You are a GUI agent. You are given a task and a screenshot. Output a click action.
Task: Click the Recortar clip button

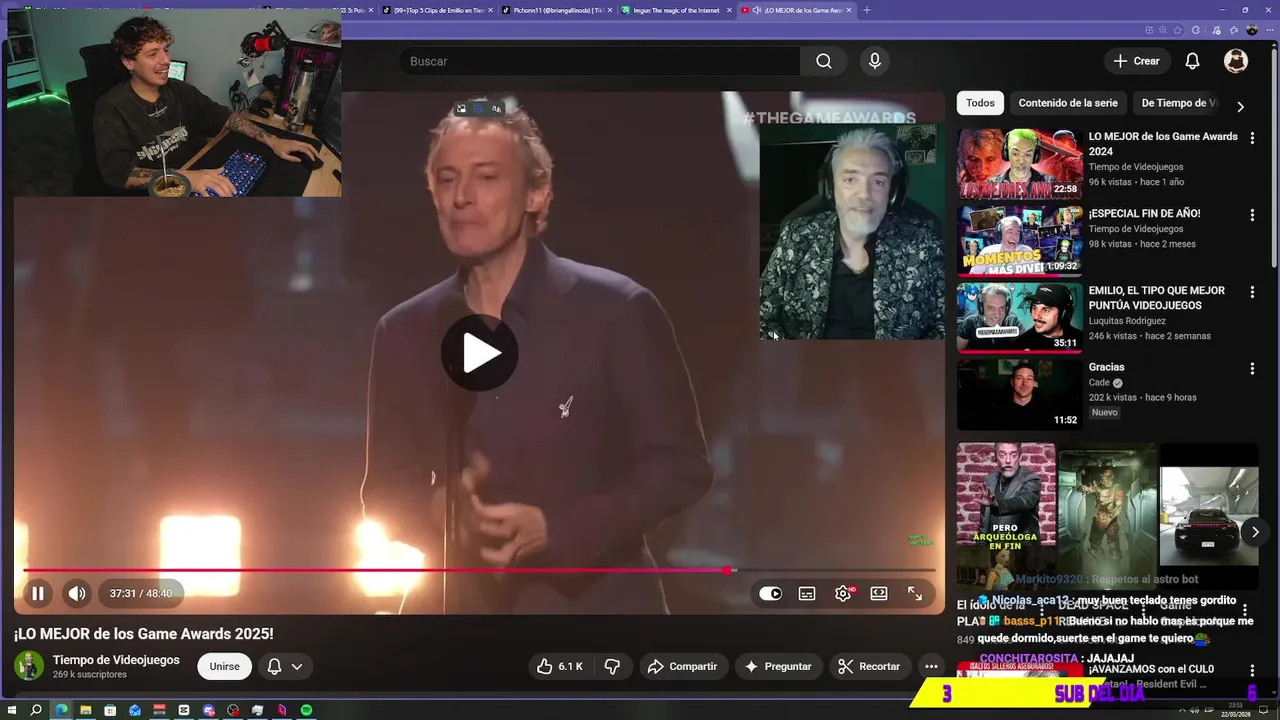(869, 666)
